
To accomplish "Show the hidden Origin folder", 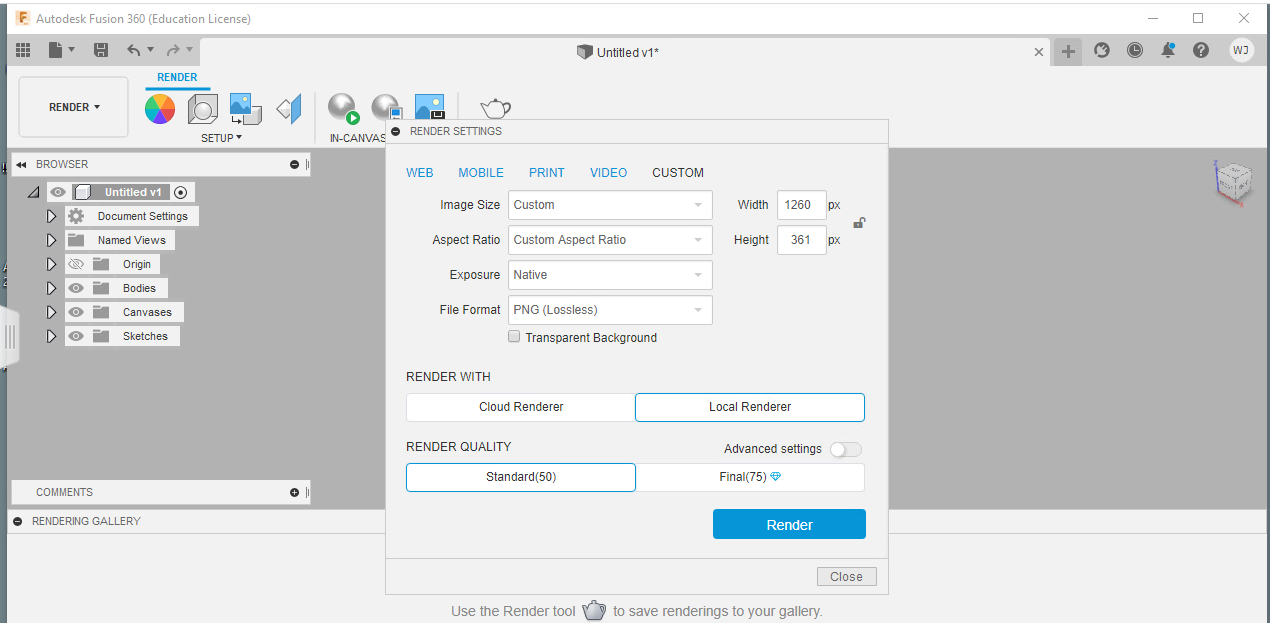I will click(76, 264).
